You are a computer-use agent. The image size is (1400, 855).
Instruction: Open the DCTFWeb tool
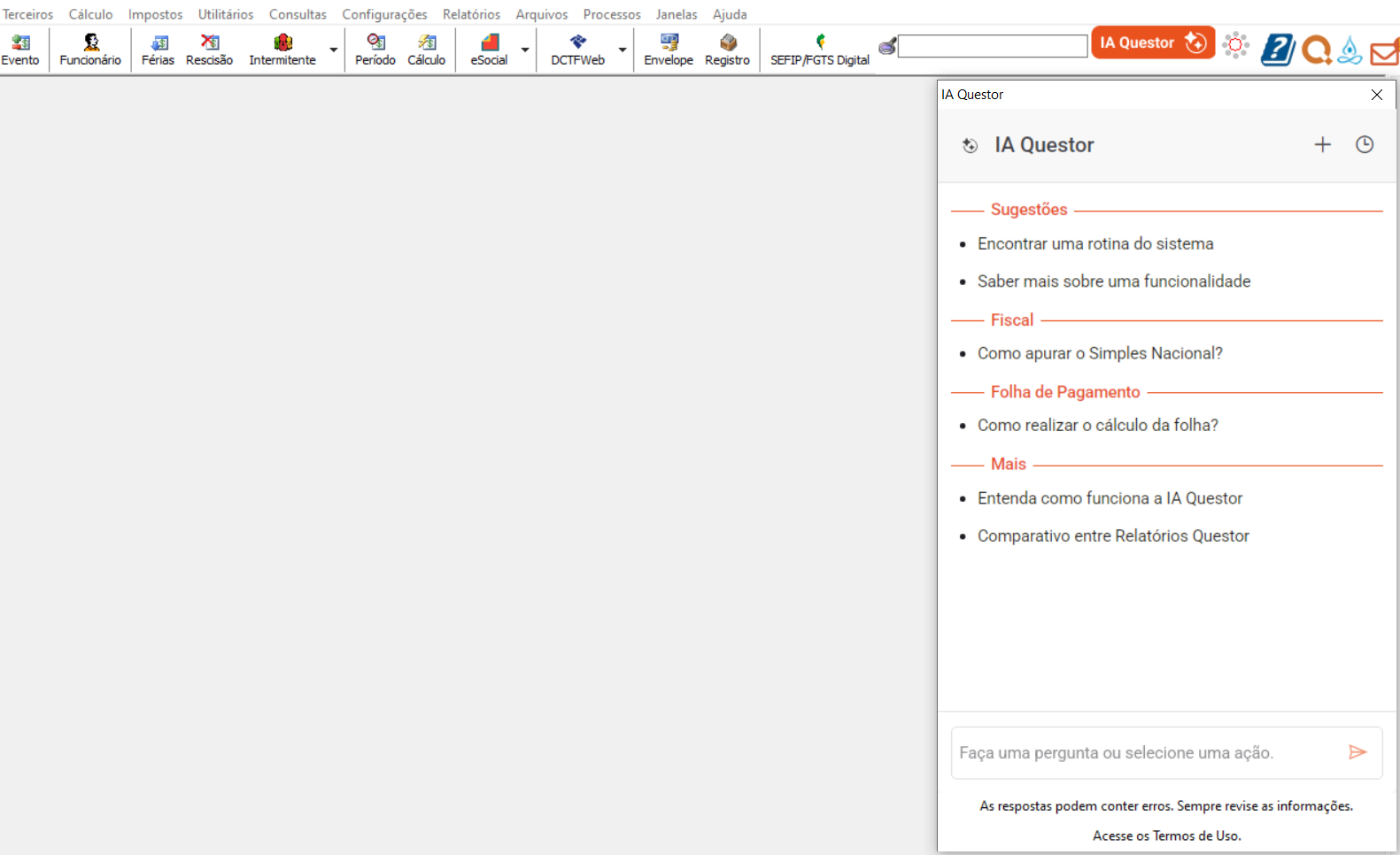[577, 50]
